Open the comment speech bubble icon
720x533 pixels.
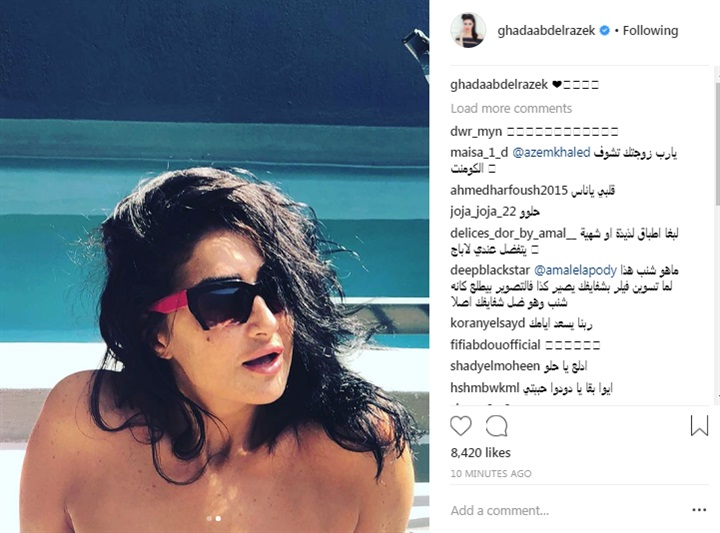point(496,426)
